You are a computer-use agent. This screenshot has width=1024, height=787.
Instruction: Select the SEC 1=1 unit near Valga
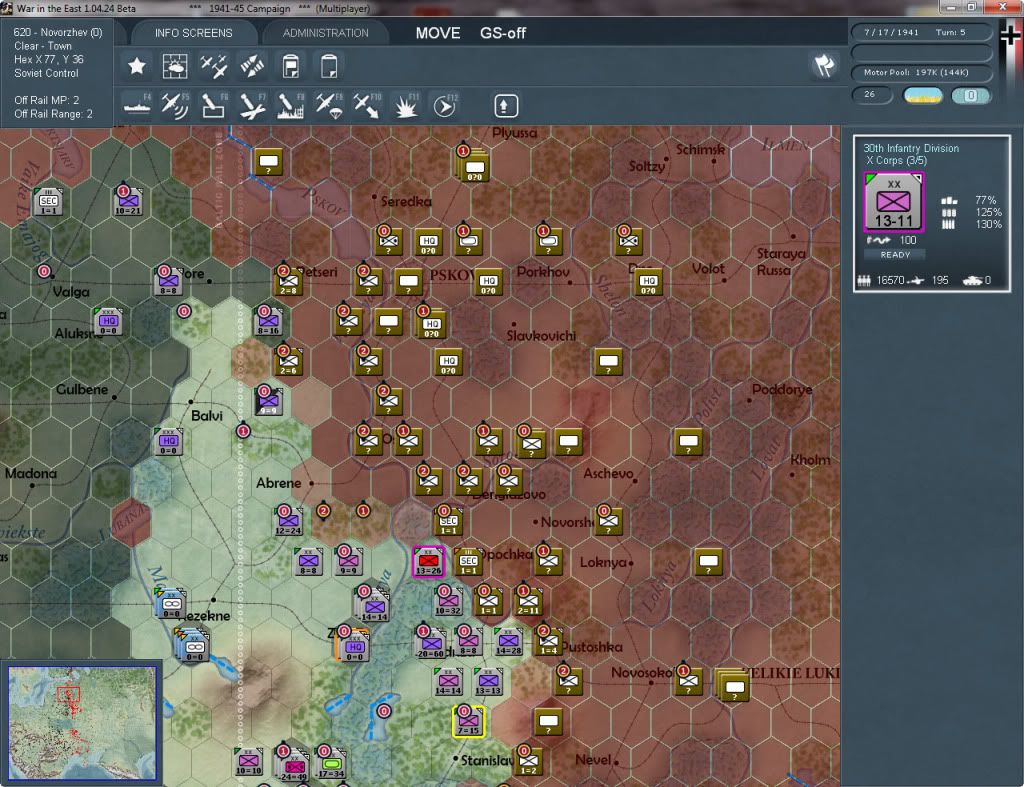click(49, 201)
